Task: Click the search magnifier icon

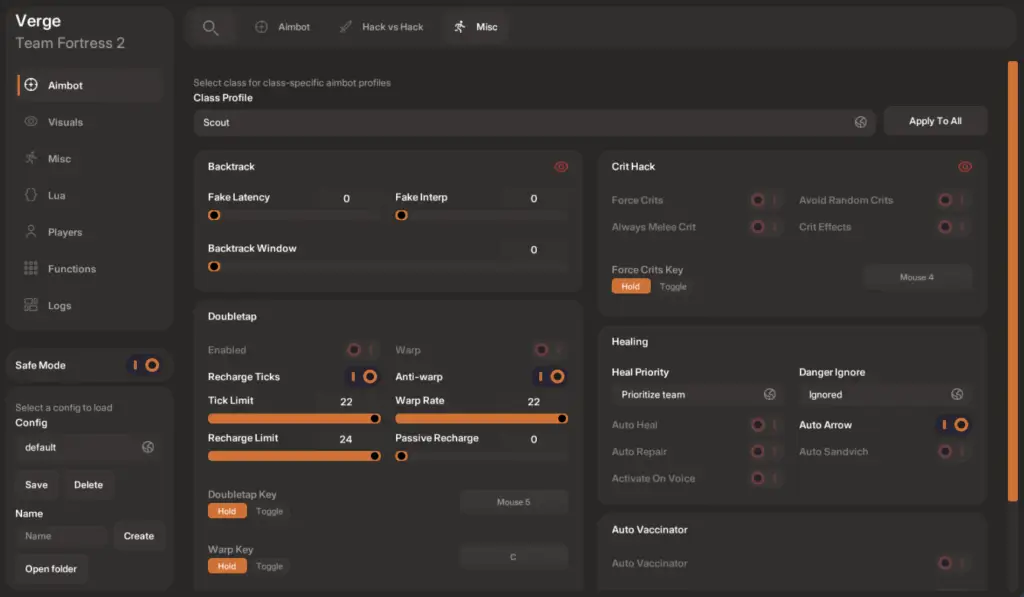Action: tap(210, 27)
